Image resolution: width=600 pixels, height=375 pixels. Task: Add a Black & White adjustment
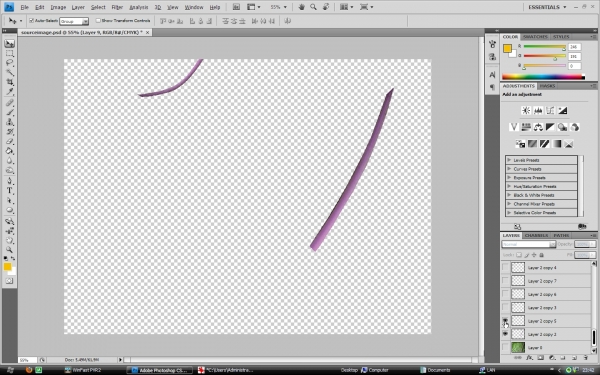click(550, 127)
